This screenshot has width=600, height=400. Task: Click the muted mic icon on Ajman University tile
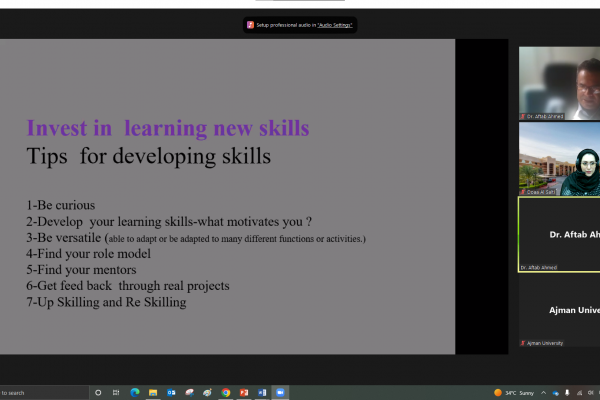pyautogui.click(x=523, y=343)
